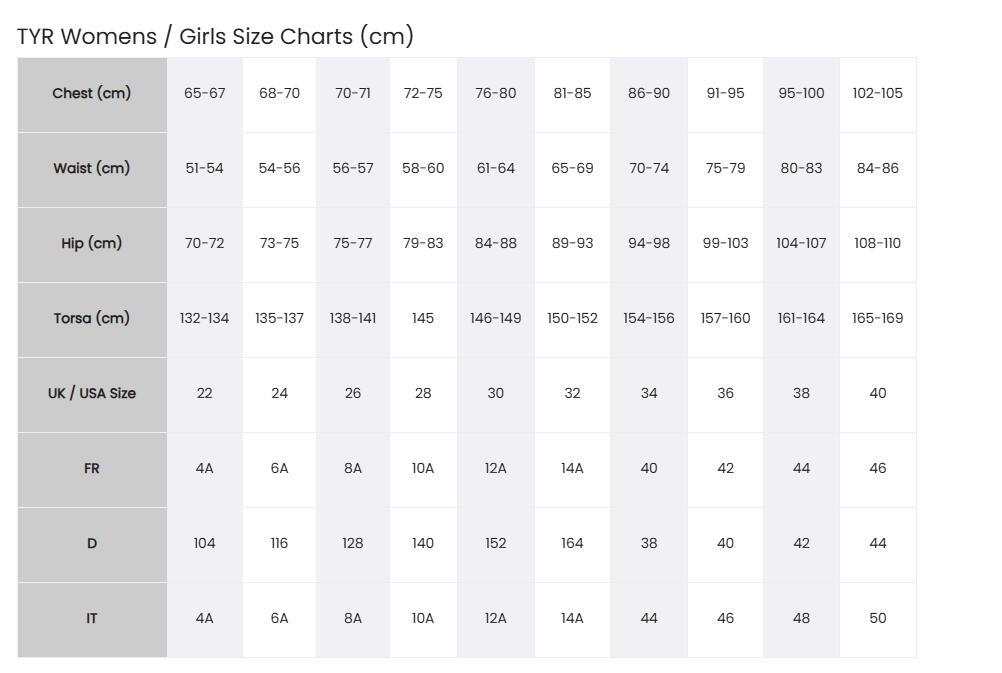Click the TYR Womens / Girls Size Charts heading
Viewport: 1002px width, 673px height.
(215, 36)
